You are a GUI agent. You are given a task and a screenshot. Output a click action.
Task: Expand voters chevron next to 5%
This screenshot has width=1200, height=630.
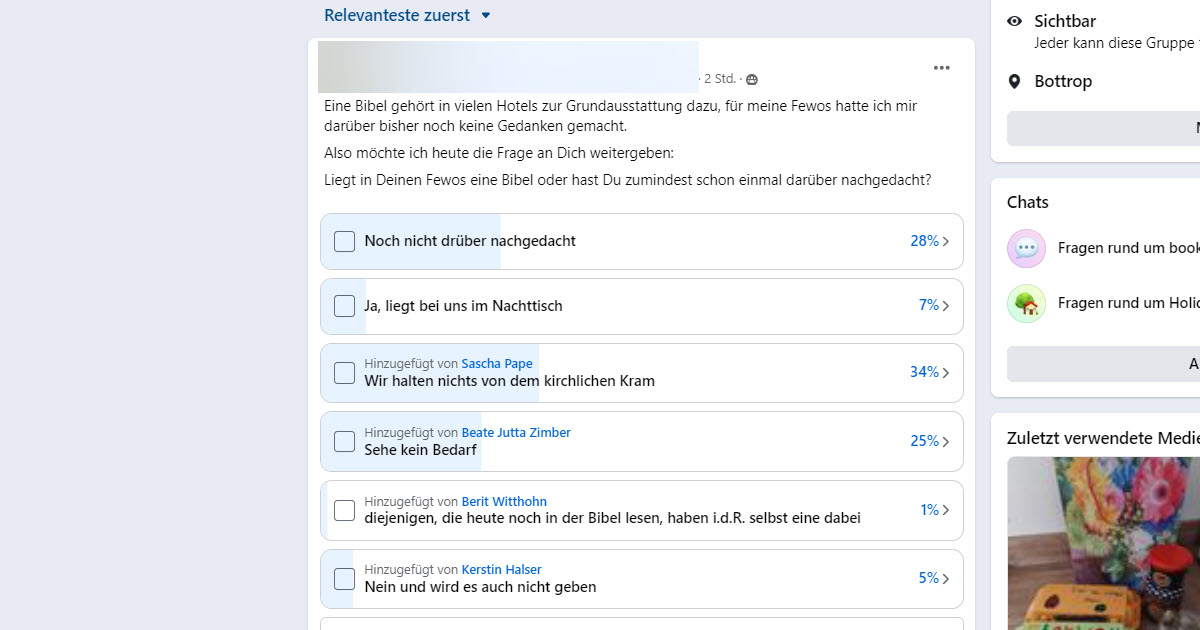click(x=946, y=578)
